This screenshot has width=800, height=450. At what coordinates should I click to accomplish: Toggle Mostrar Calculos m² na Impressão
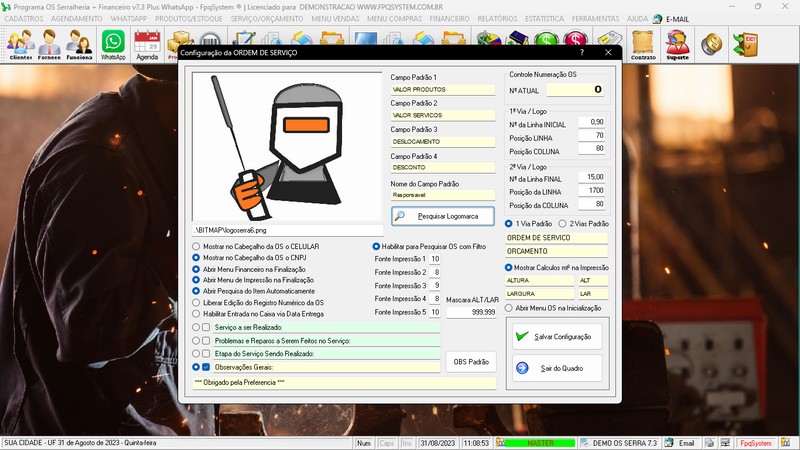pyautogui.click(x=509, y=267)
